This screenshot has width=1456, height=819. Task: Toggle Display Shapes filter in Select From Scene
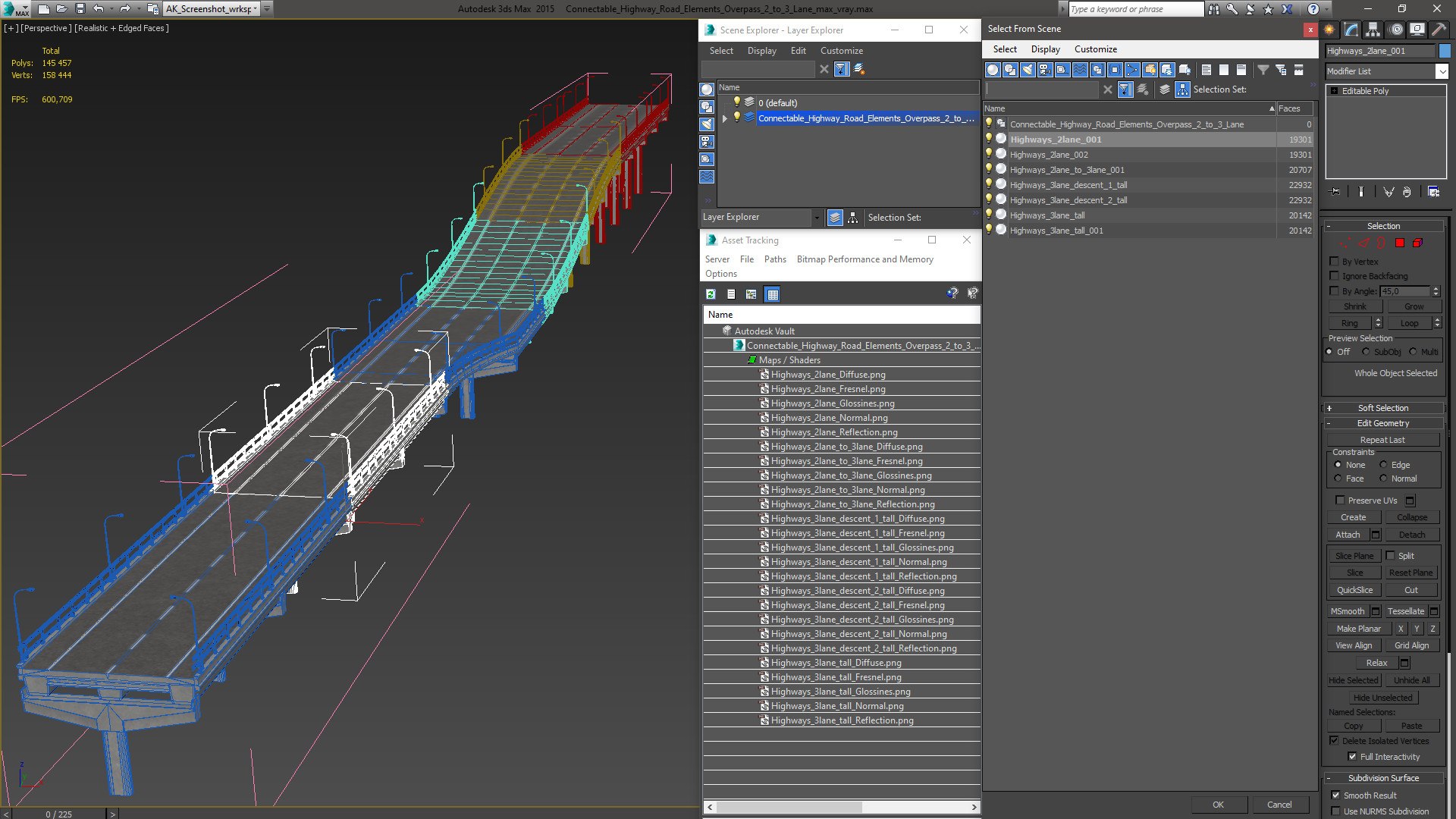(1010, 70)
